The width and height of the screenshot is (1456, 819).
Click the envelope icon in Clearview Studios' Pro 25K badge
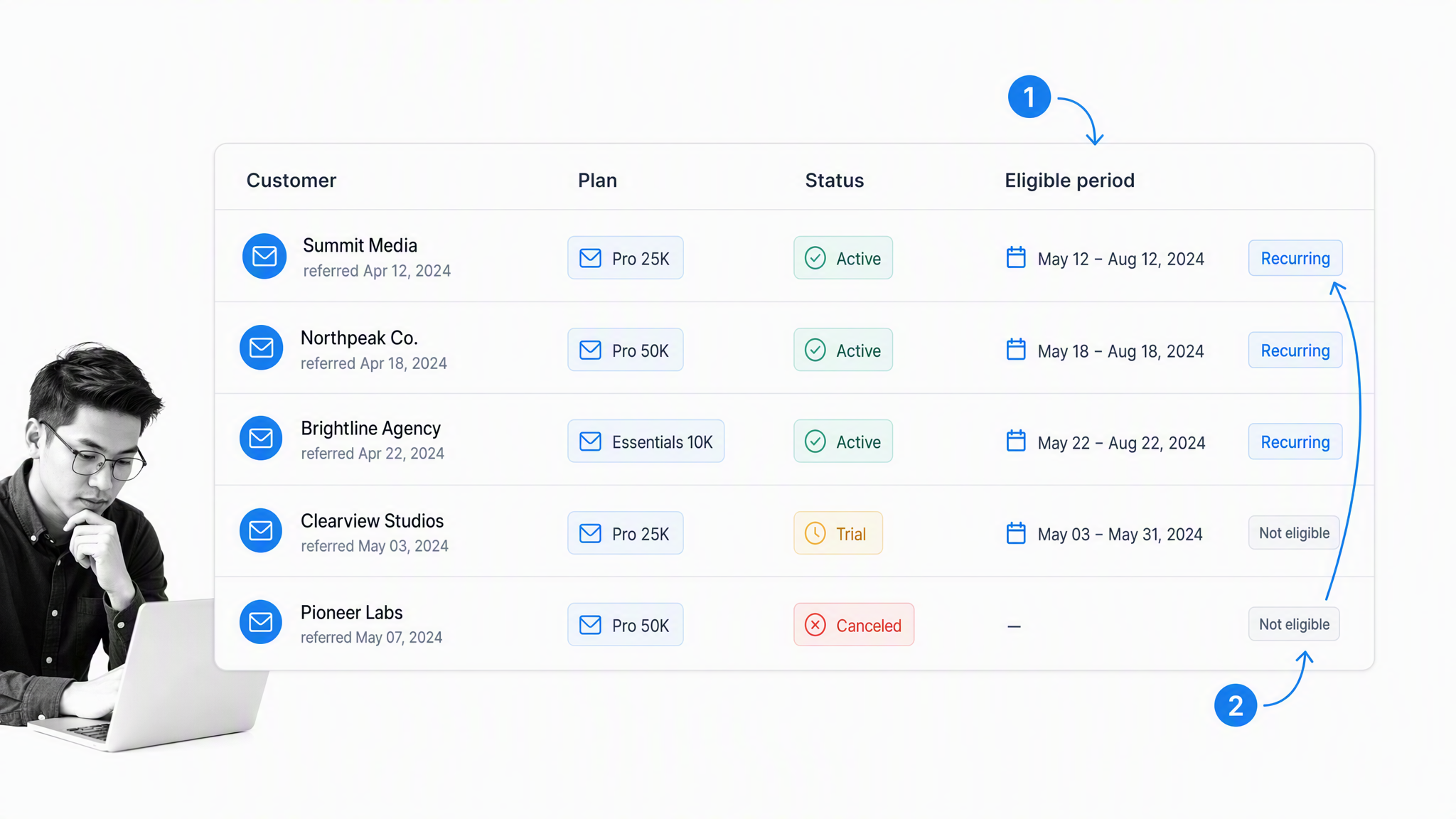[x=590, y=532]
